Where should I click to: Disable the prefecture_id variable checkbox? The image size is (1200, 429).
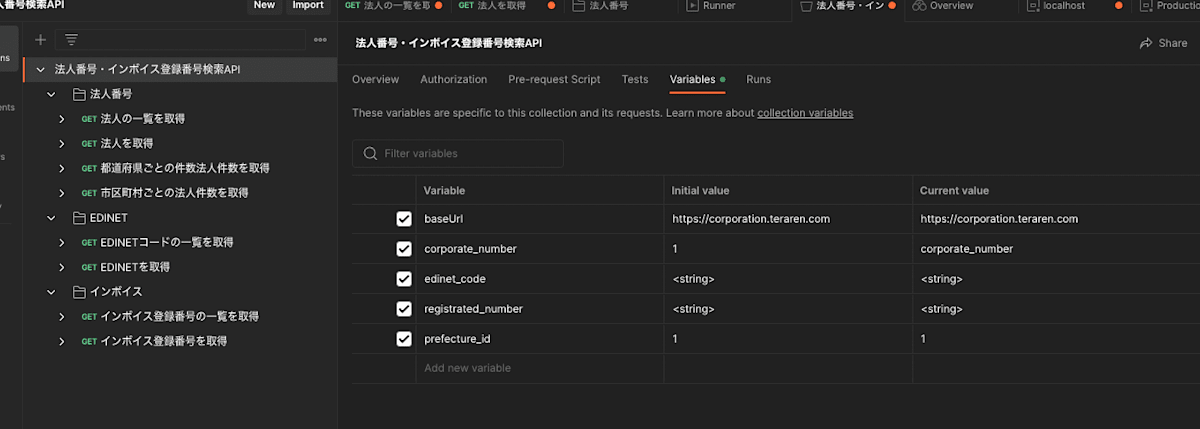point(404,339)
